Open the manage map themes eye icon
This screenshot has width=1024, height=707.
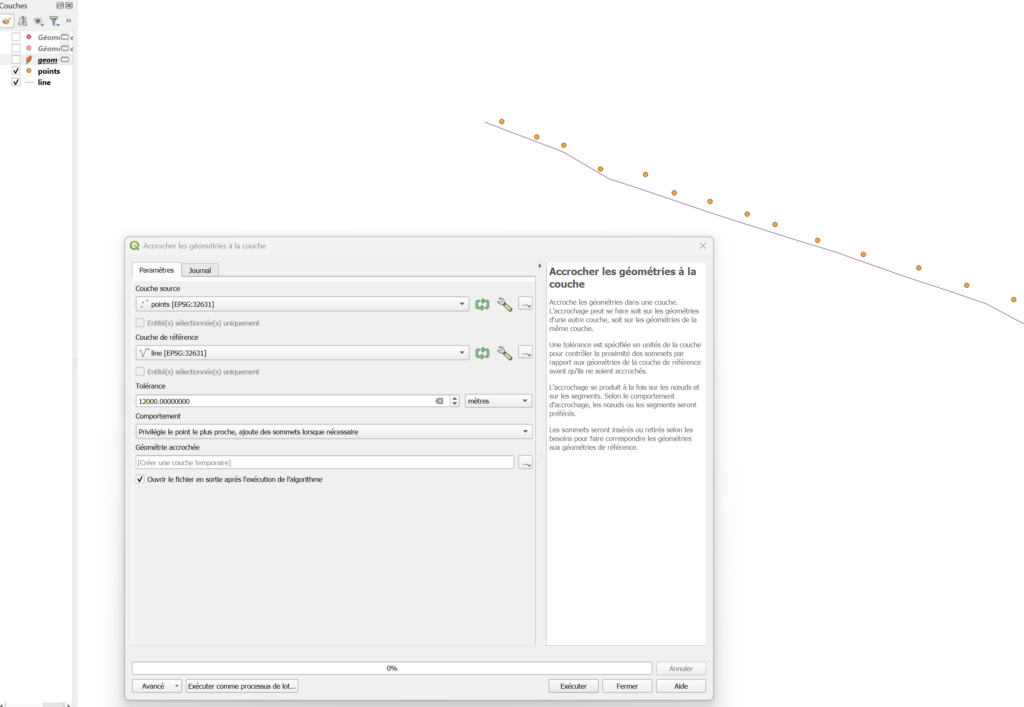[38, 21]
